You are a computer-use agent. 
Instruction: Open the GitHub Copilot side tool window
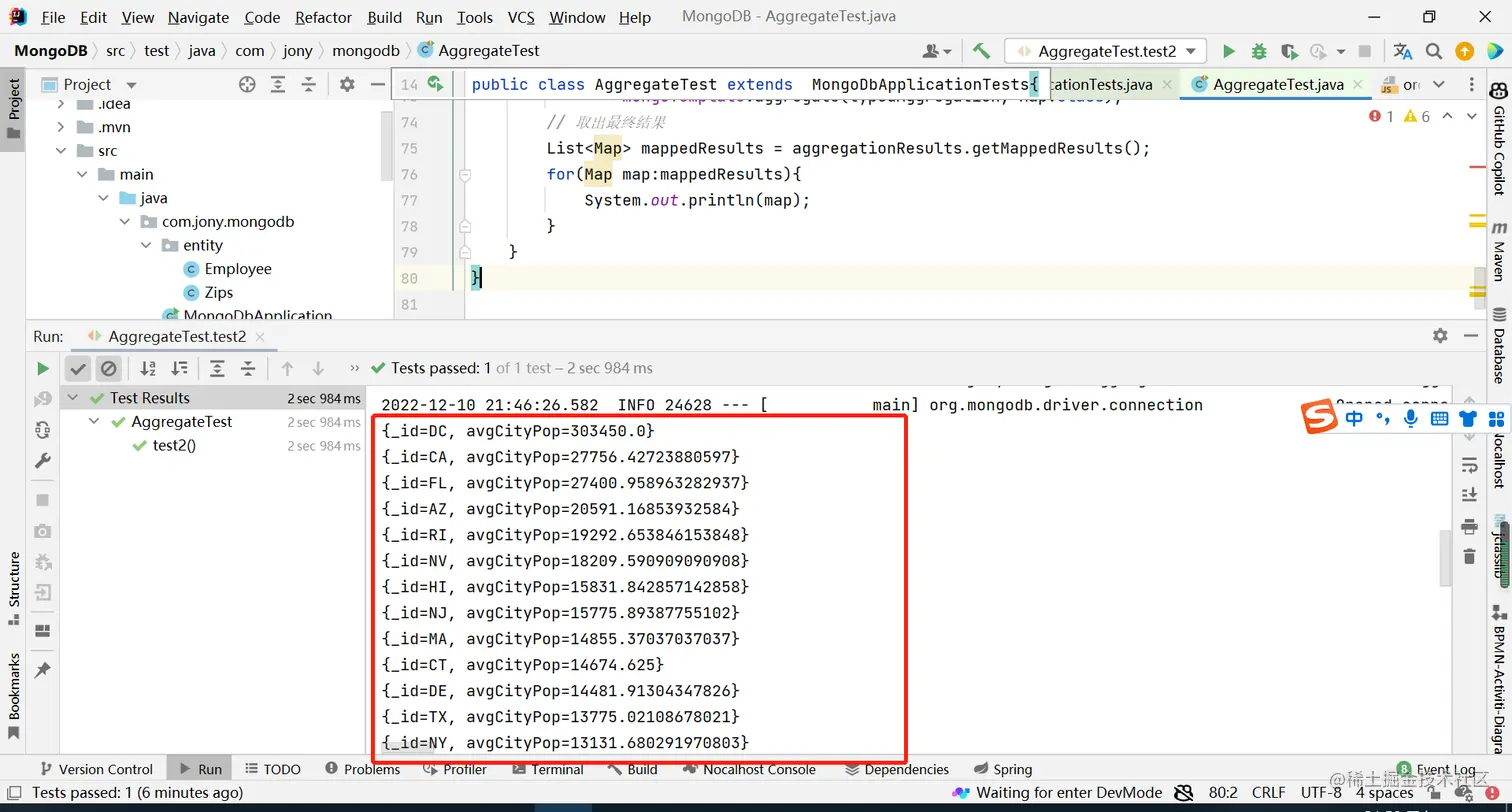(1499, 140)
